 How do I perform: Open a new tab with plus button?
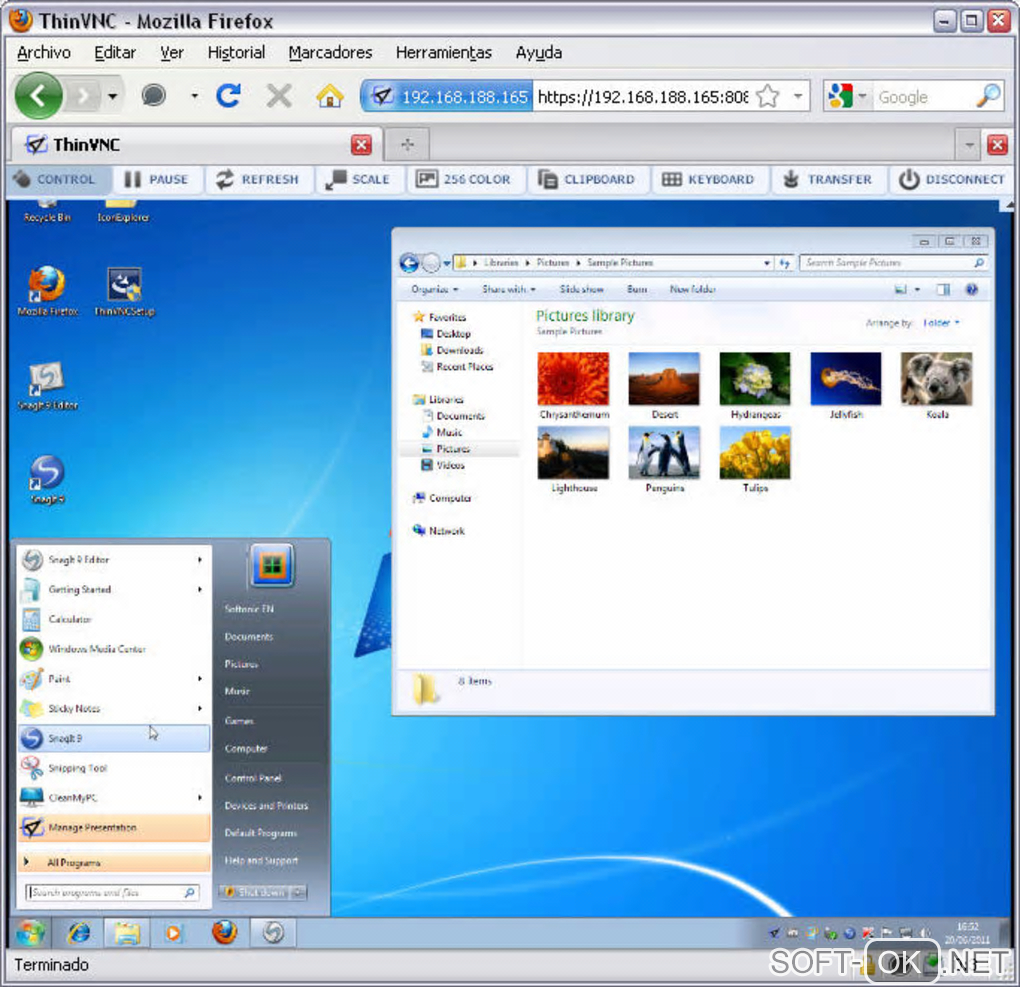pyautogui.click(x=407, y=144)
